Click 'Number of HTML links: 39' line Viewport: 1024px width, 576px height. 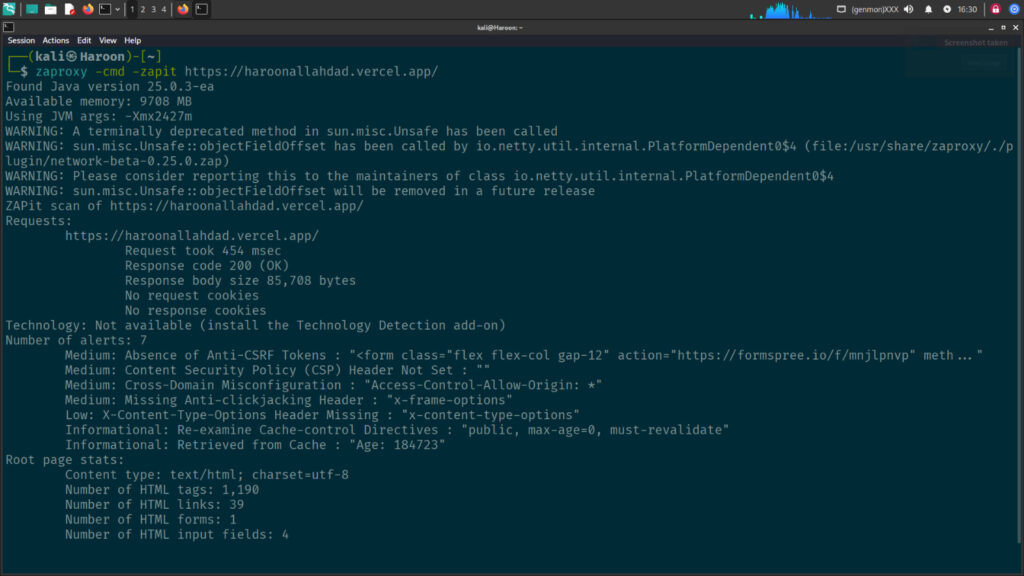(155, 505)
